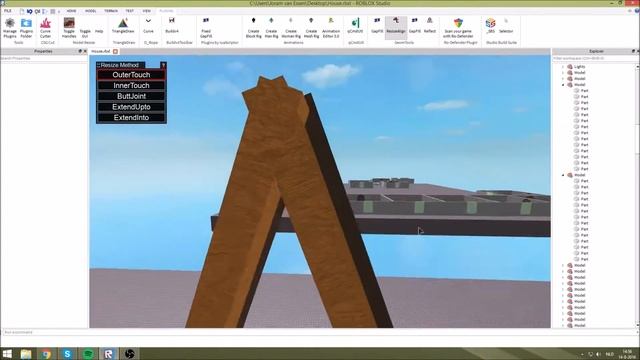Select the House.rbxl document tab
640x360 pixels.
(100, 51)
